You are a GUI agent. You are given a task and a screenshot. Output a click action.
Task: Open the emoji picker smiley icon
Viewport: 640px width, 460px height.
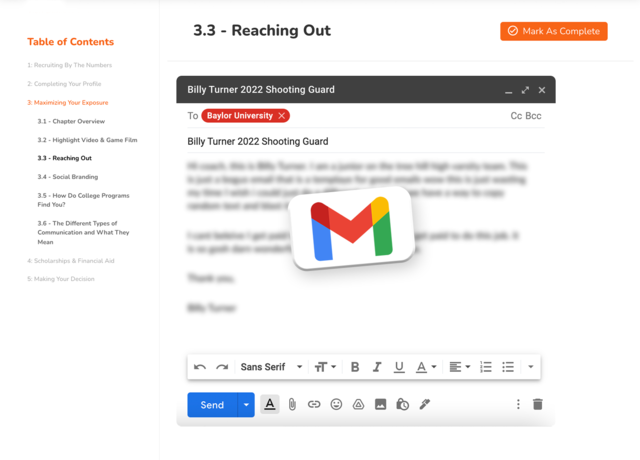(x=336, y=404)
